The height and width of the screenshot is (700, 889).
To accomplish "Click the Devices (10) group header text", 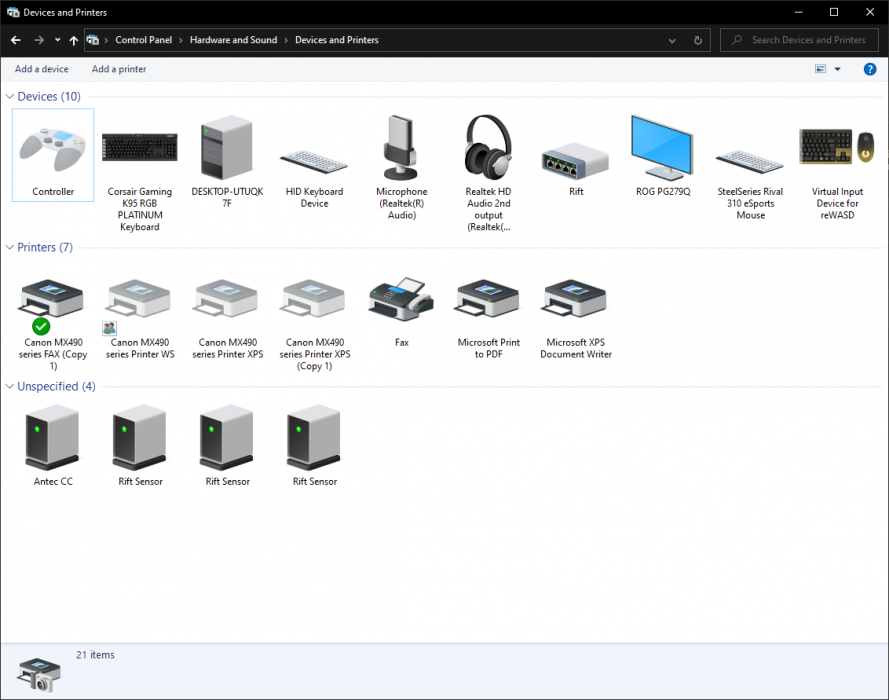I will 49,96.
